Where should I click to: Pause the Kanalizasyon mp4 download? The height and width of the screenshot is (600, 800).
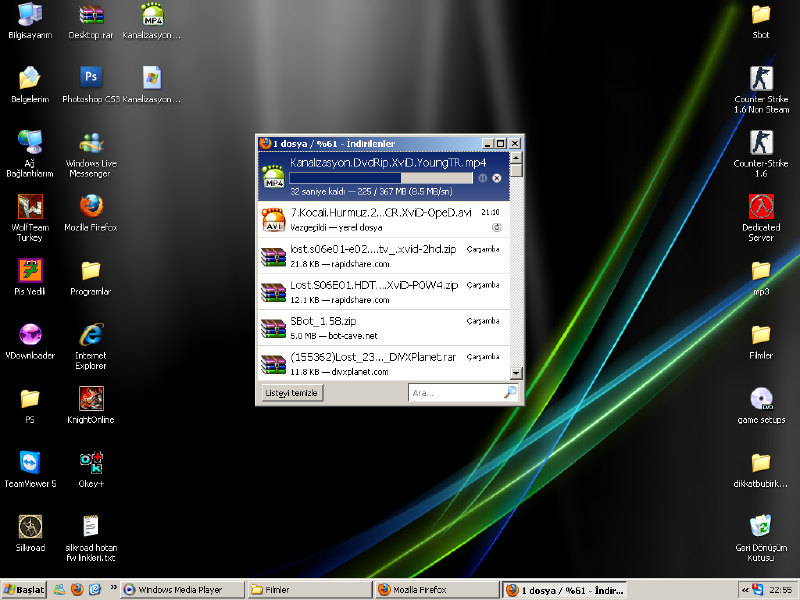tap(483, 178)
